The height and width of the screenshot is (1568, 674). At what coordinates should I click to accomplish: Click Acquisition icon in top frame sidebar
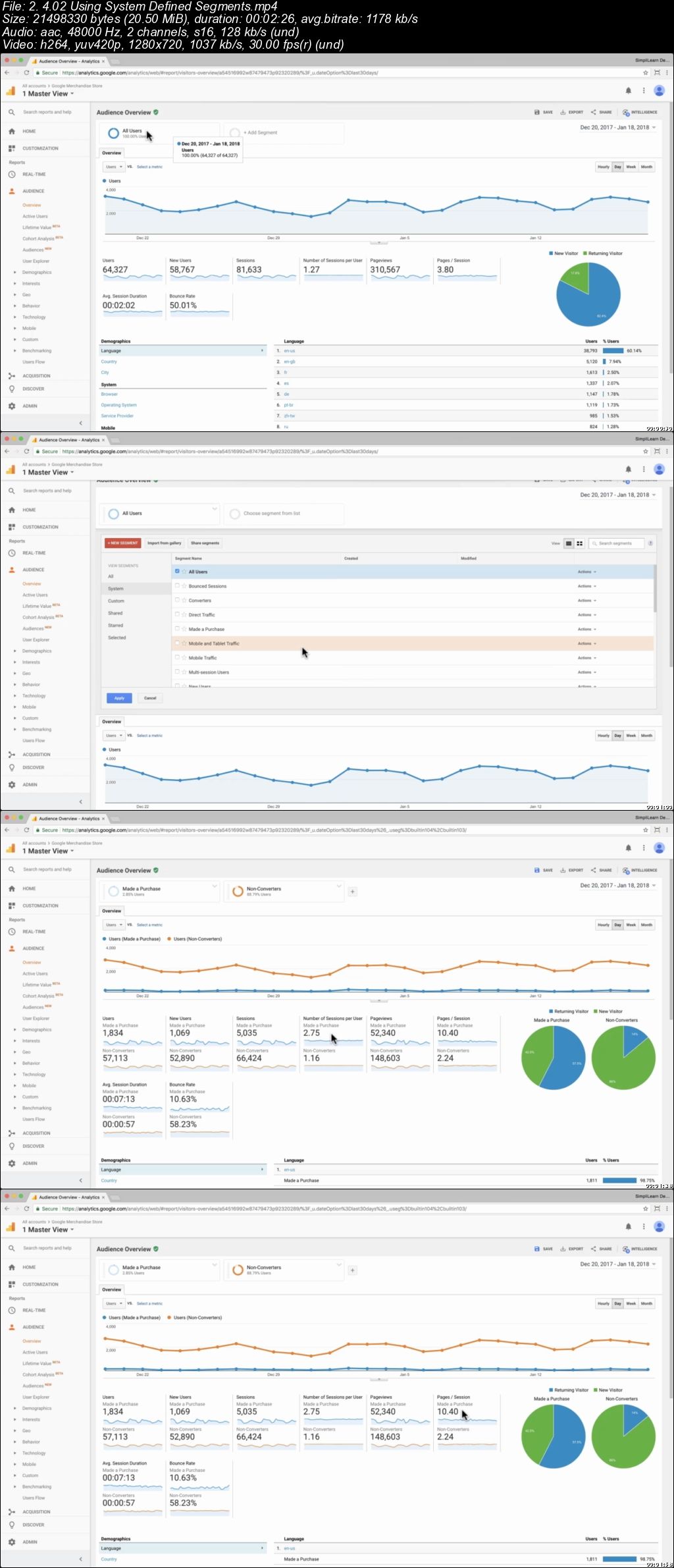12,376
